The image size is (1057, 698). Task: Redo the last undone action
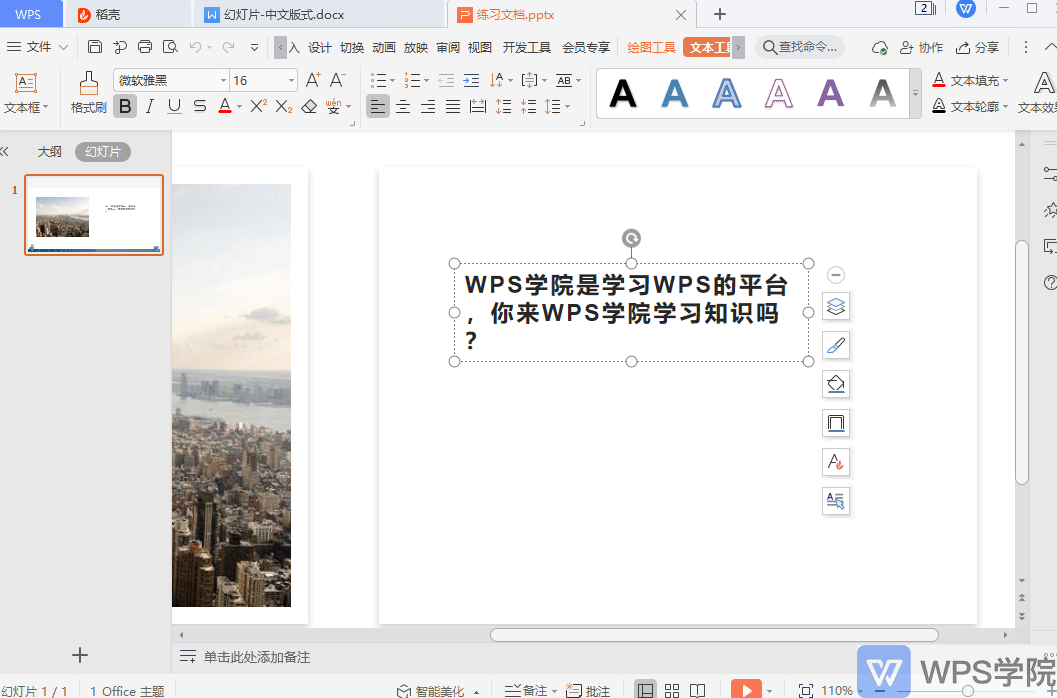[229, 47]
